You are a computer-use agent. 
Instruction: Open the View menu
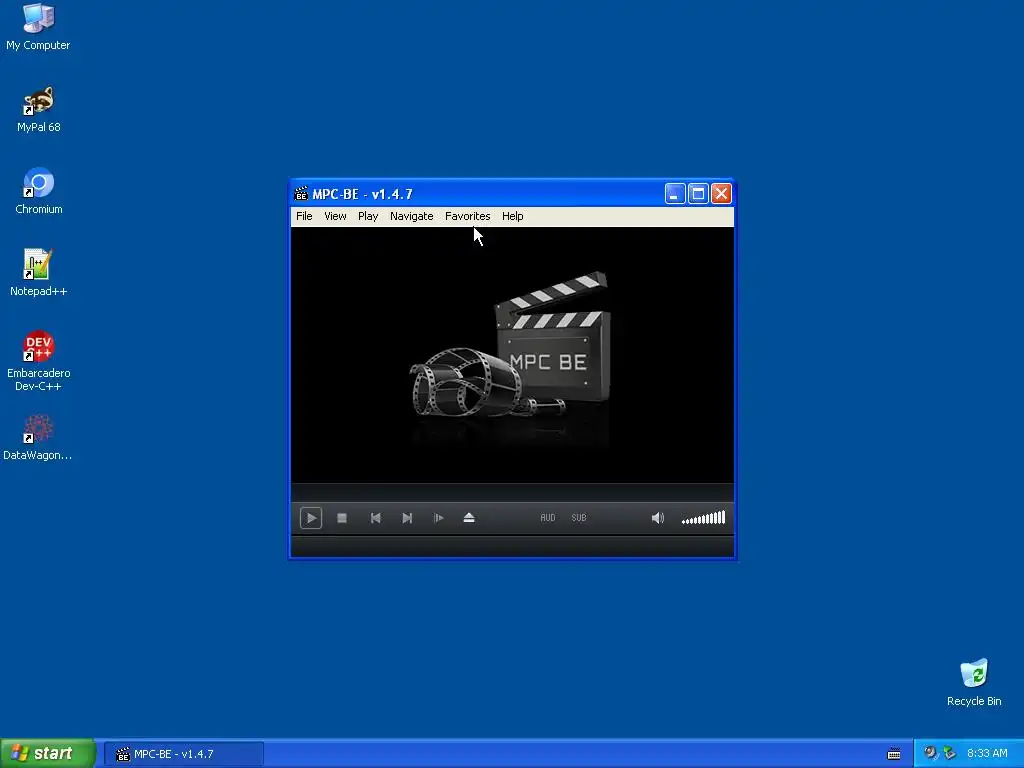coord(335,216)
